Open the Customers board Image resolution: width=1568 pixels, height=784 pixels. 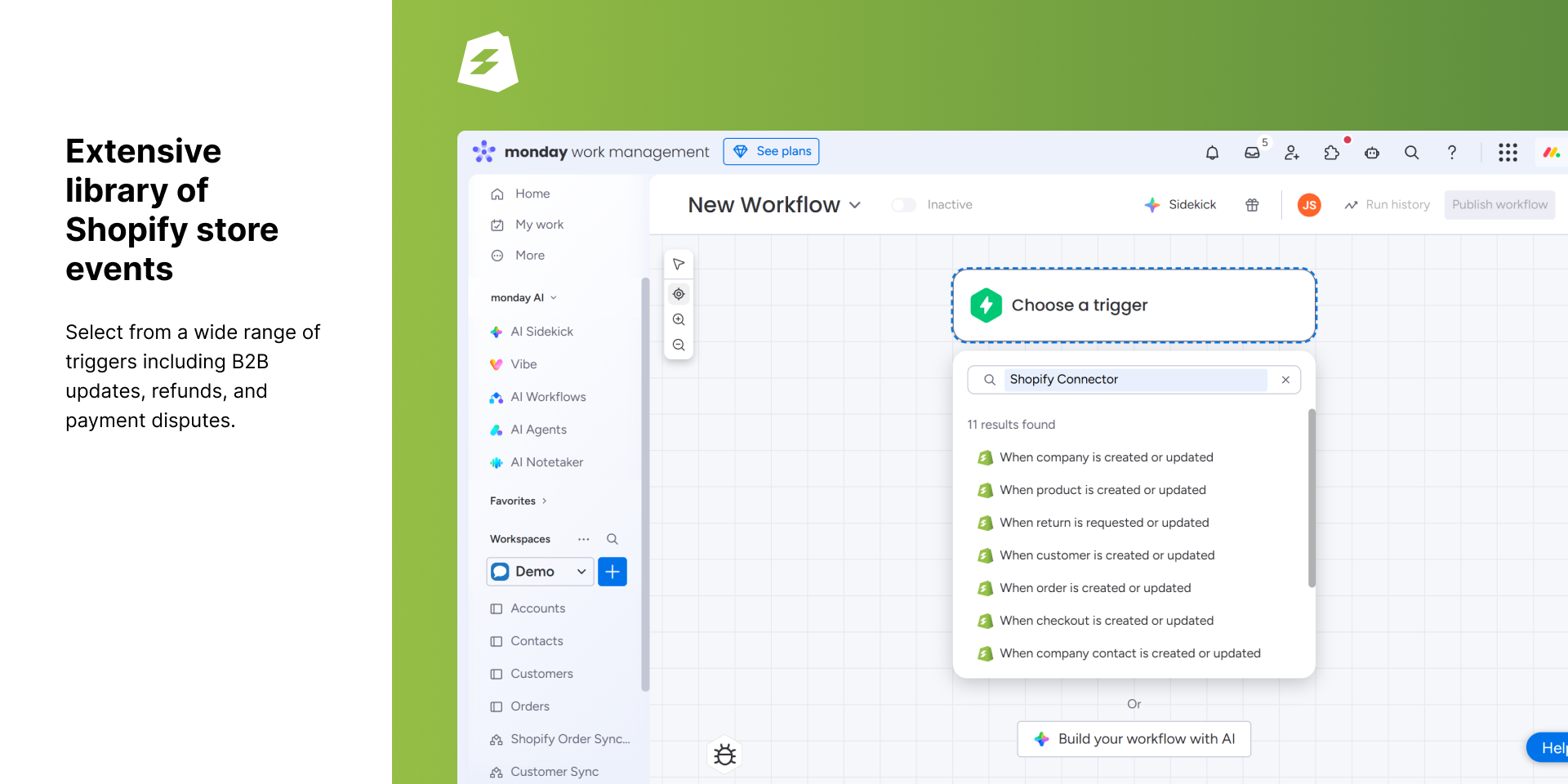pyautogui.click(x=541, y=674)
